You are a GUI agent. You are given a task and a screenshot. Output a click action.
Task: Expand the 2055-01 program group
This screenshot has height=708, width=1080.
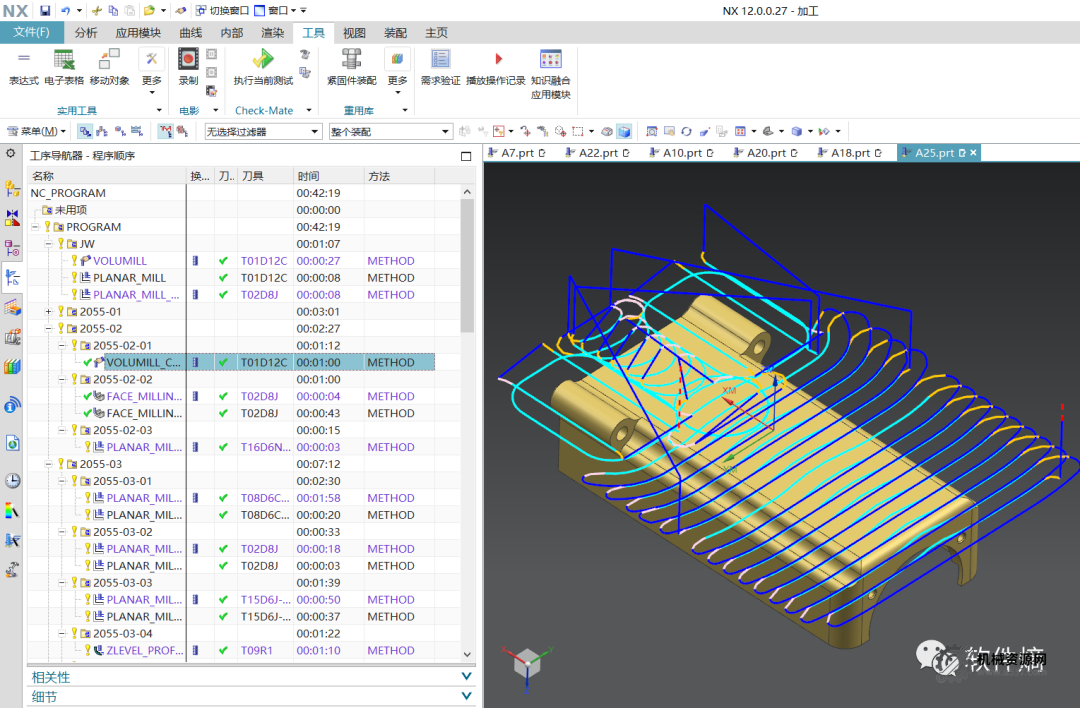pos(48,312)
